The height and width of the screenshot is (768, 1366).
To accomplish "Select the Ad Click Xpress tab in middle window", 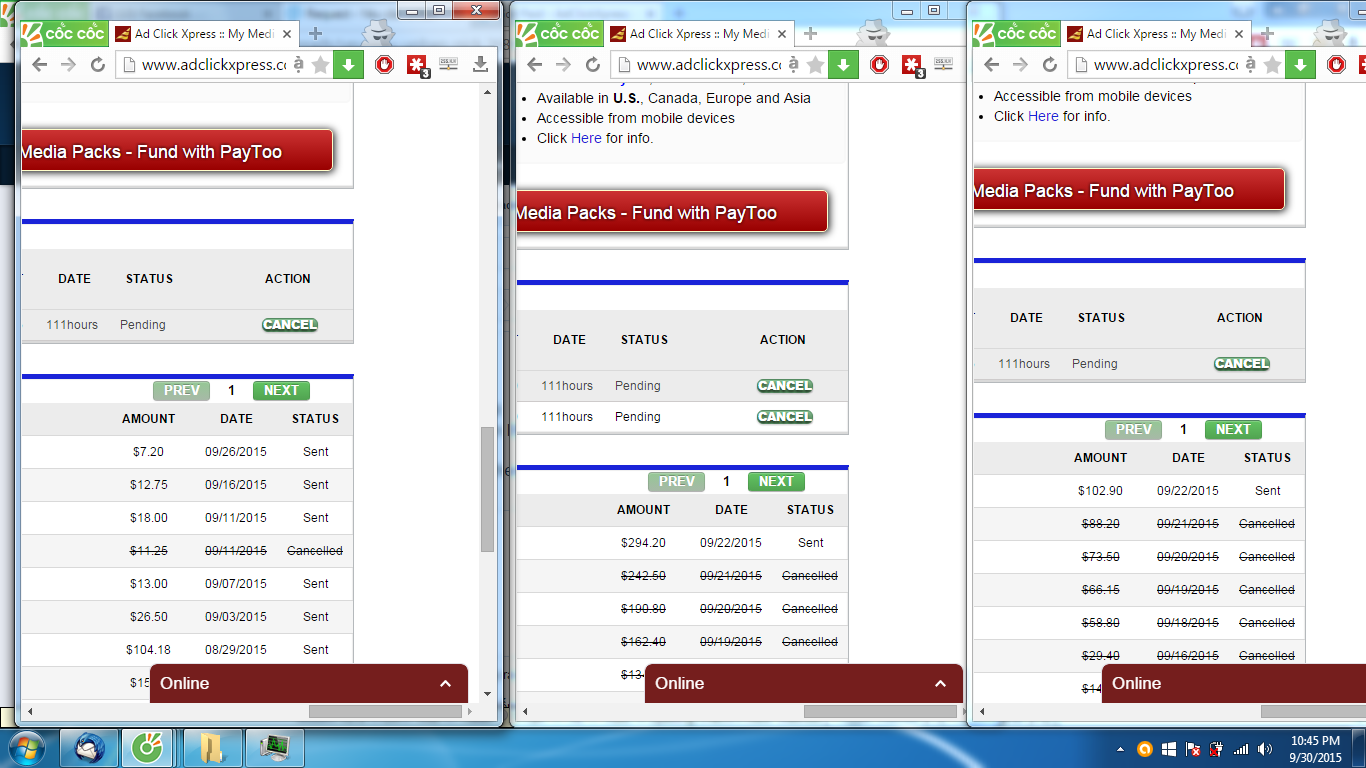I will [x=700, y=34].
